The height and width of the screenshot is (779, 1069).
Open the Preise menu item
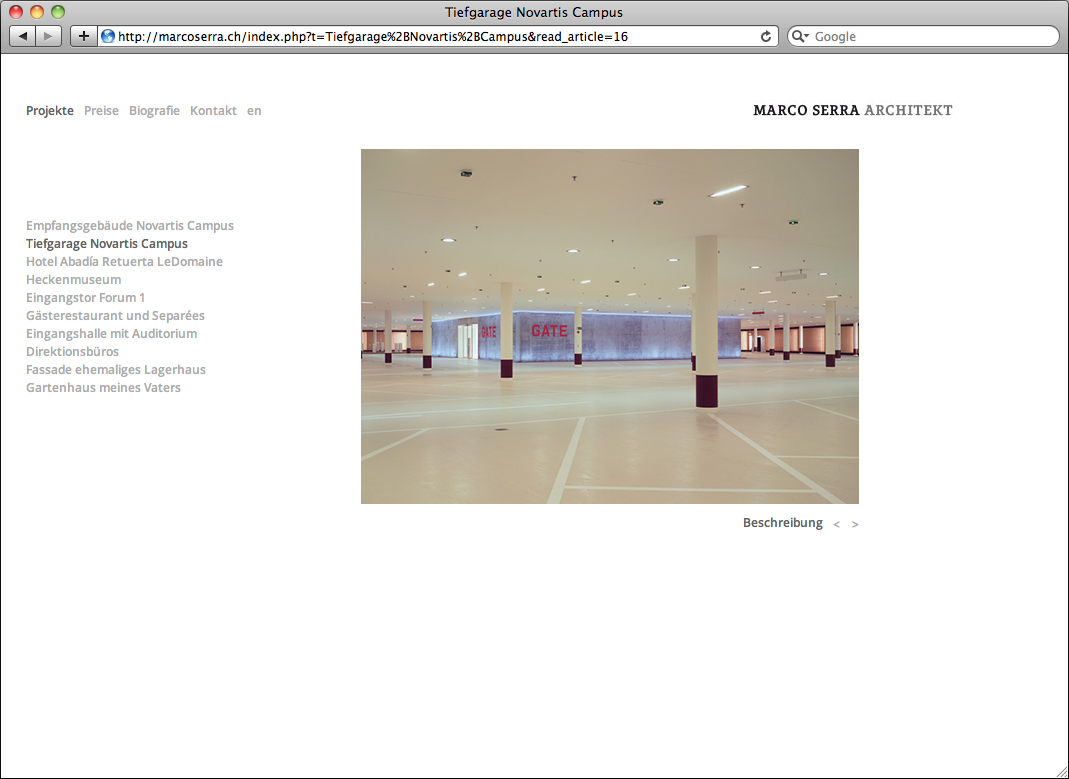click(101, 111)
